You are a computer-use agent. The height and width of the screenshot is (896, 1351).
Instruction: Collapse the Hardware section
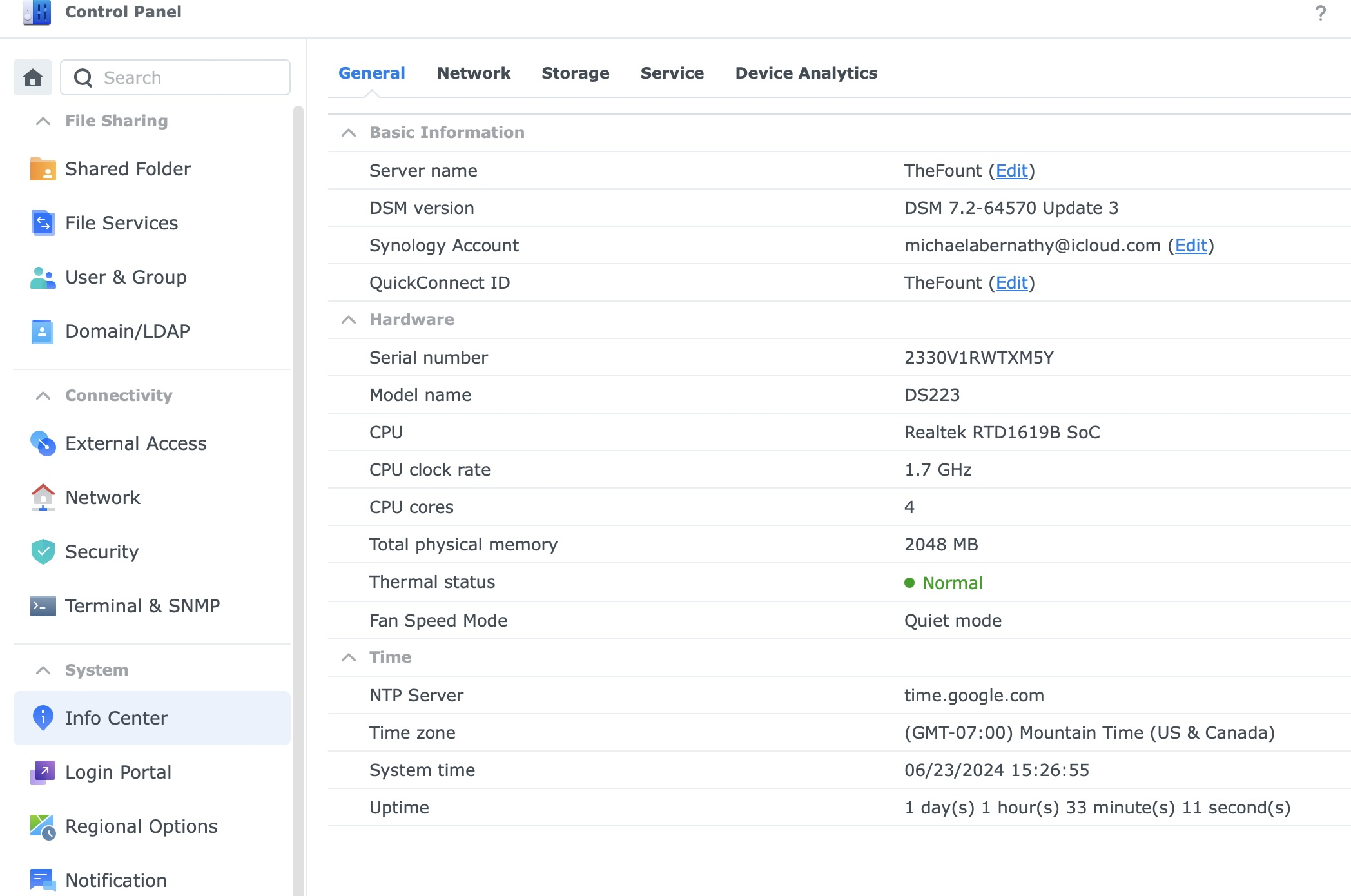point(349,320)
